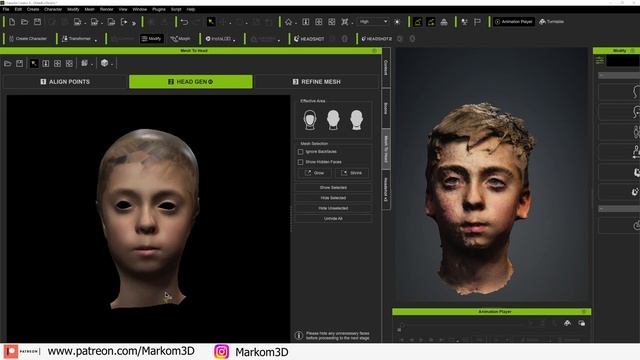Open Turntable from top toolbar
Image resolution: width=640 pixels, height=360 pixels.
[551, 22]
